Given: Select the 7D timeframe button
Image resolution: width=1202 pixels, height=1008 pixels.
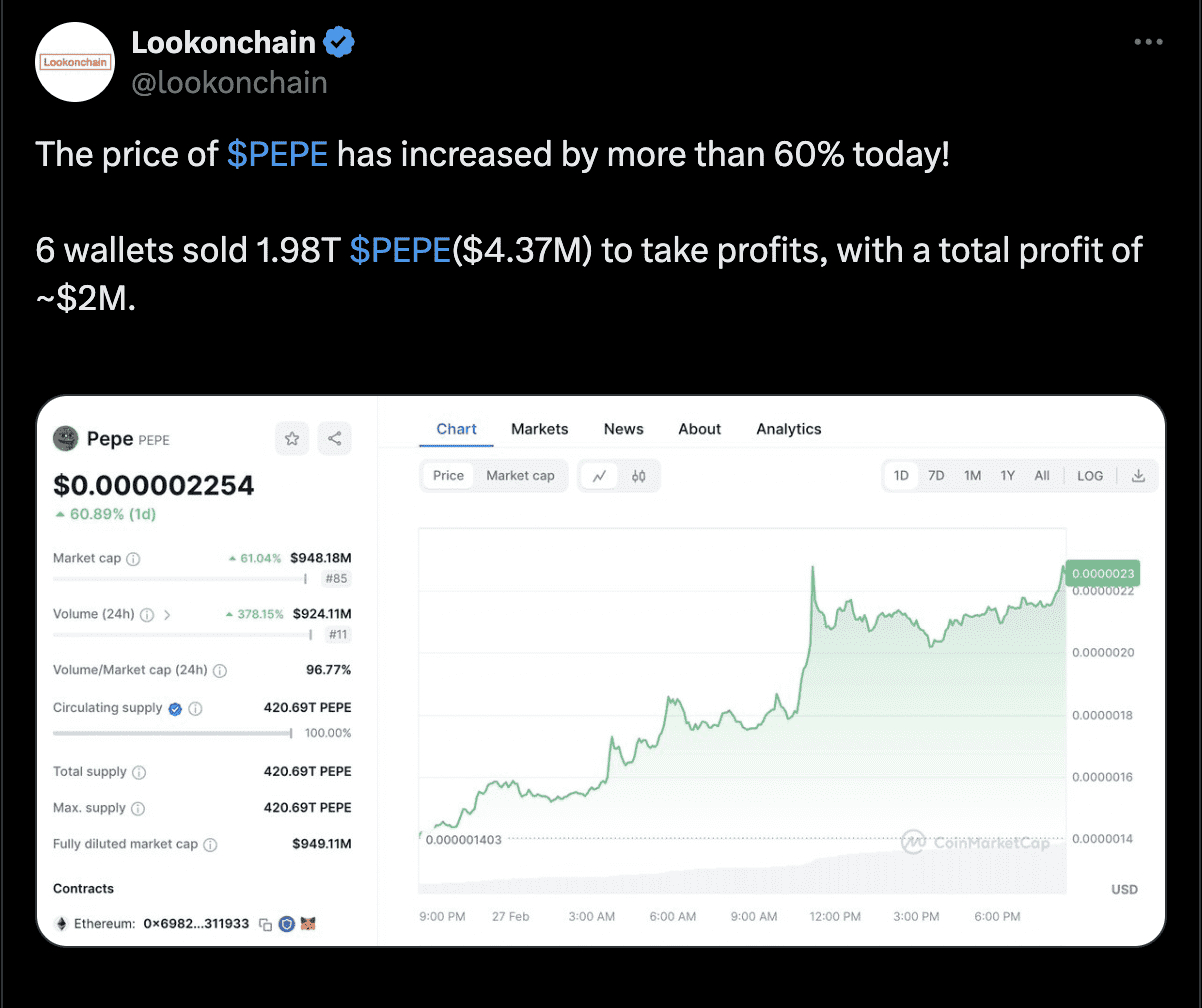Looking at the screenshot, I should coord(936,476).
